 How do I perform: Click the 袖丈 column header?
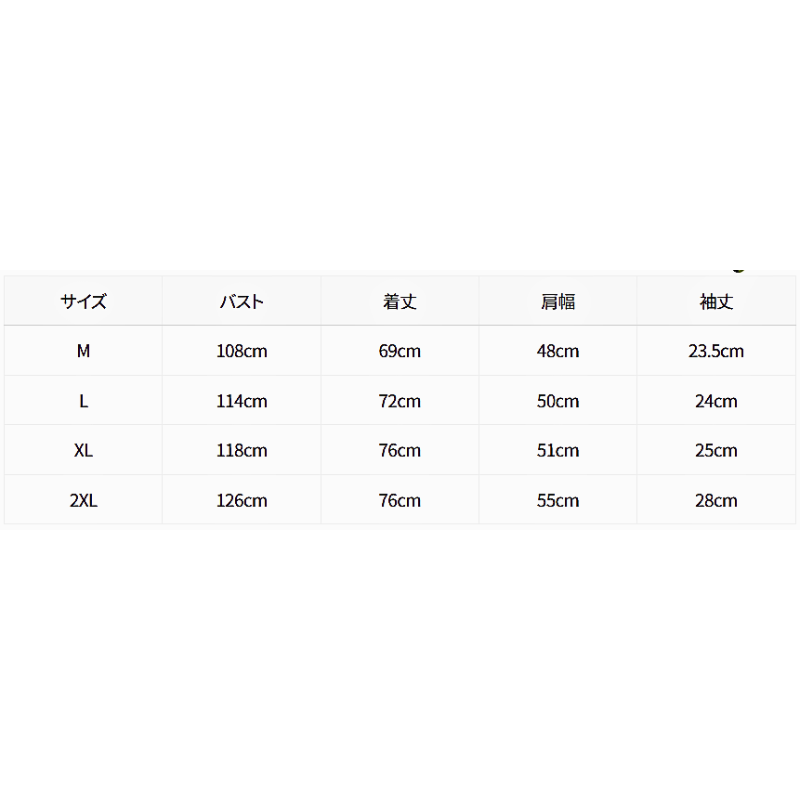(x=716, y=302)
